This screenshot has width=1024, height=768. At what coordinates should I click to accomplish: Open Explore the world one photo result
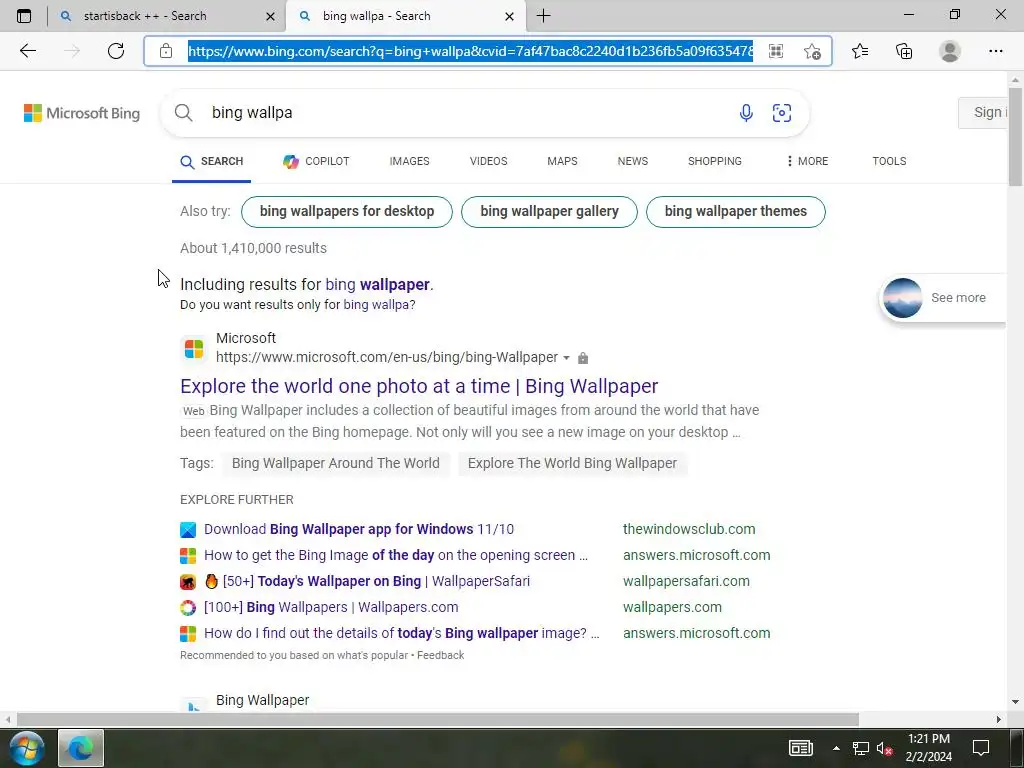tap(419, 386)
